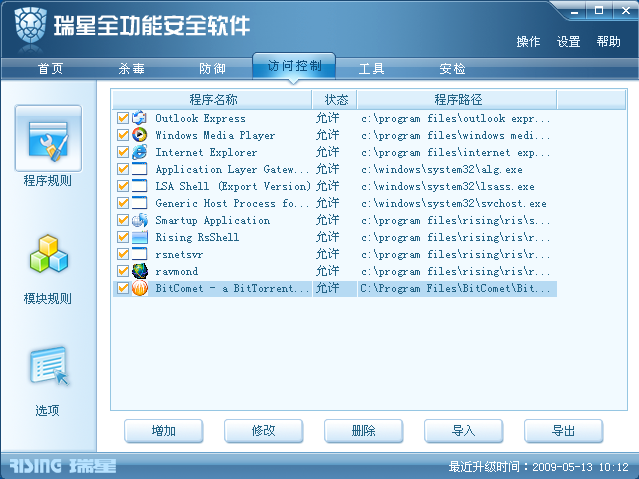
Task: Switch to the 杀毒 antivirus tab
Action: 132,68
